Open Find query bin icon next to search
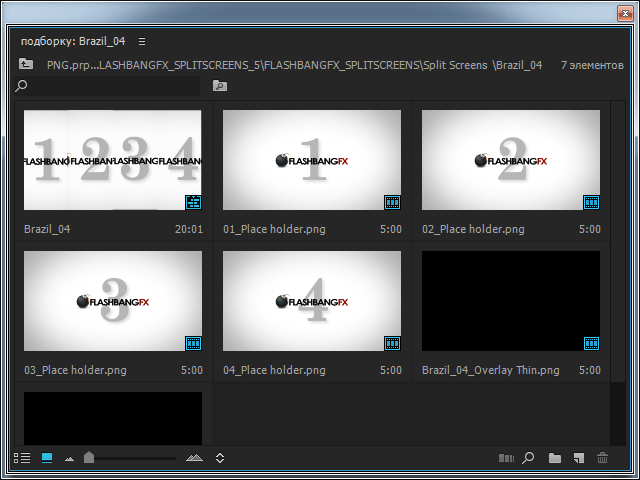This screenshot has height=480, width=640. (x=220, y=86)
